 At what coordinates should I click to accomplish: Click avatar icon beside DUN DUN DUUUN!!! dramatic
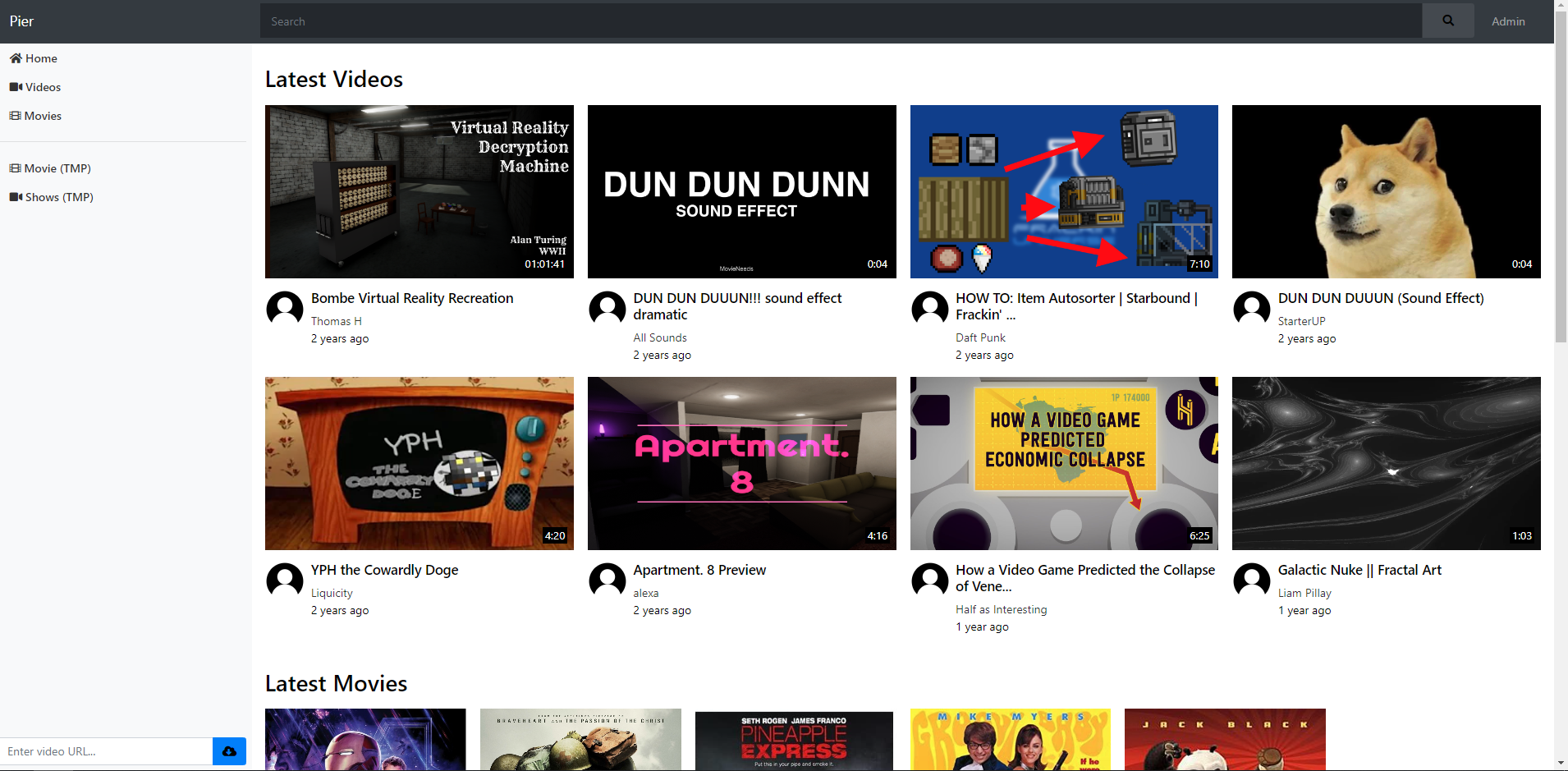tap(607, 309)
